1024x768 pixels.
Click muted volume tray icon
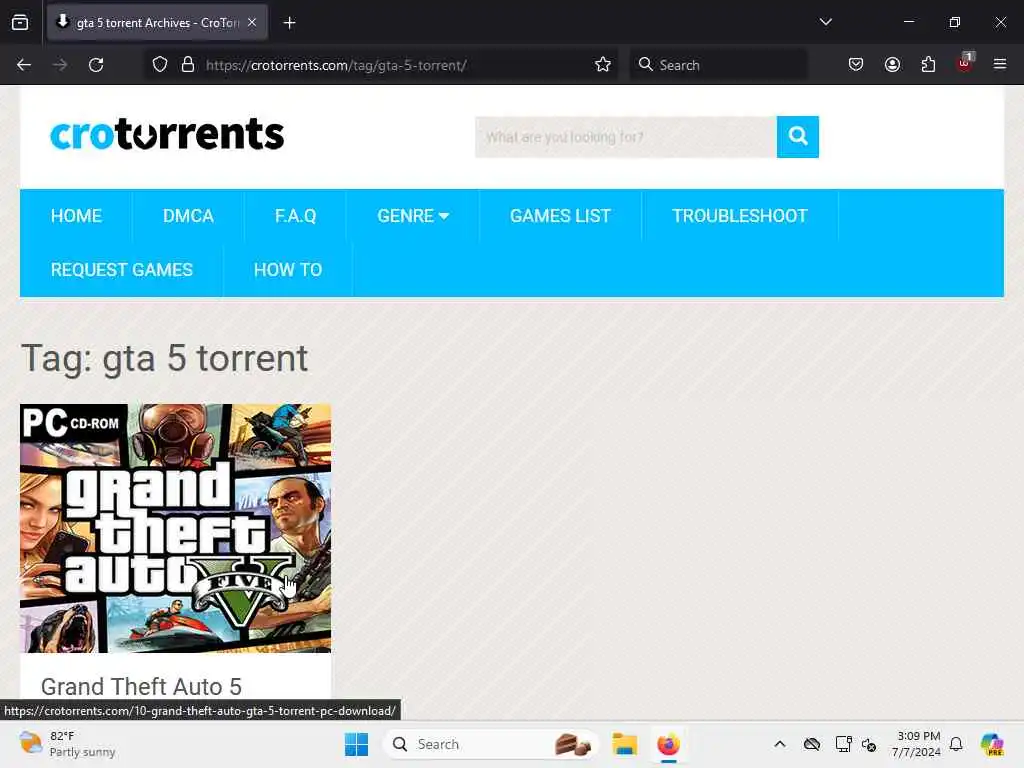(x=869, y=744)
